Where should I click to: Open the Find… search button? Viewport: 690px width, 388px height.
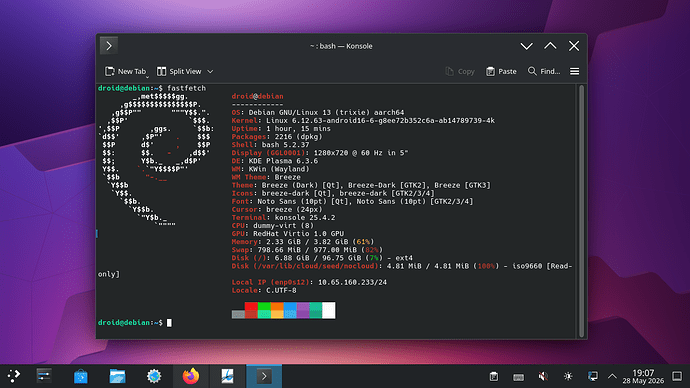[544, 71]
